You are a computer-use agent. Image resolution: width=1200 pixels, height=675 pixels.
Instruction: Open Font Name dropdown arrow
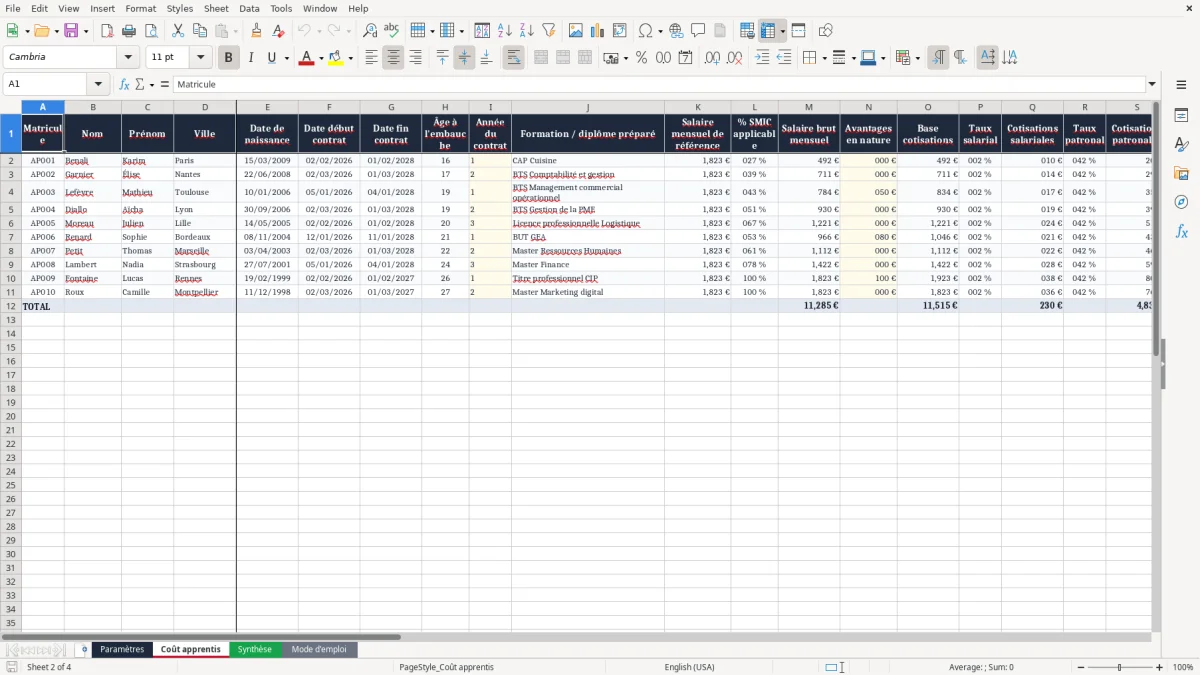click(128, 58)
